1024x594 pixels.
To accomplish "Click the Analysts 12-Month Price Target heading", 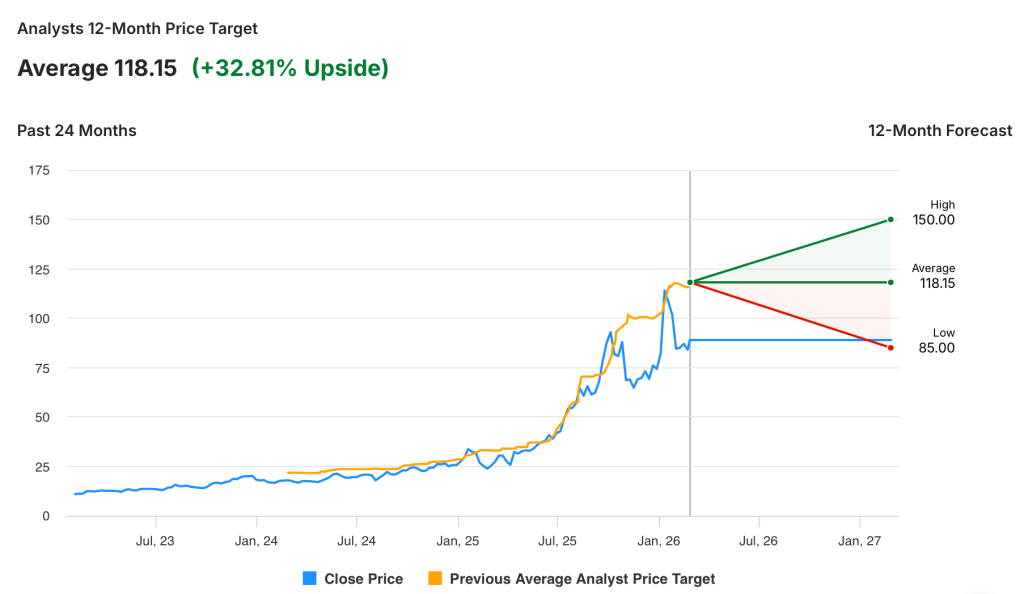I will pyautogui.click(x=137, y=29).
